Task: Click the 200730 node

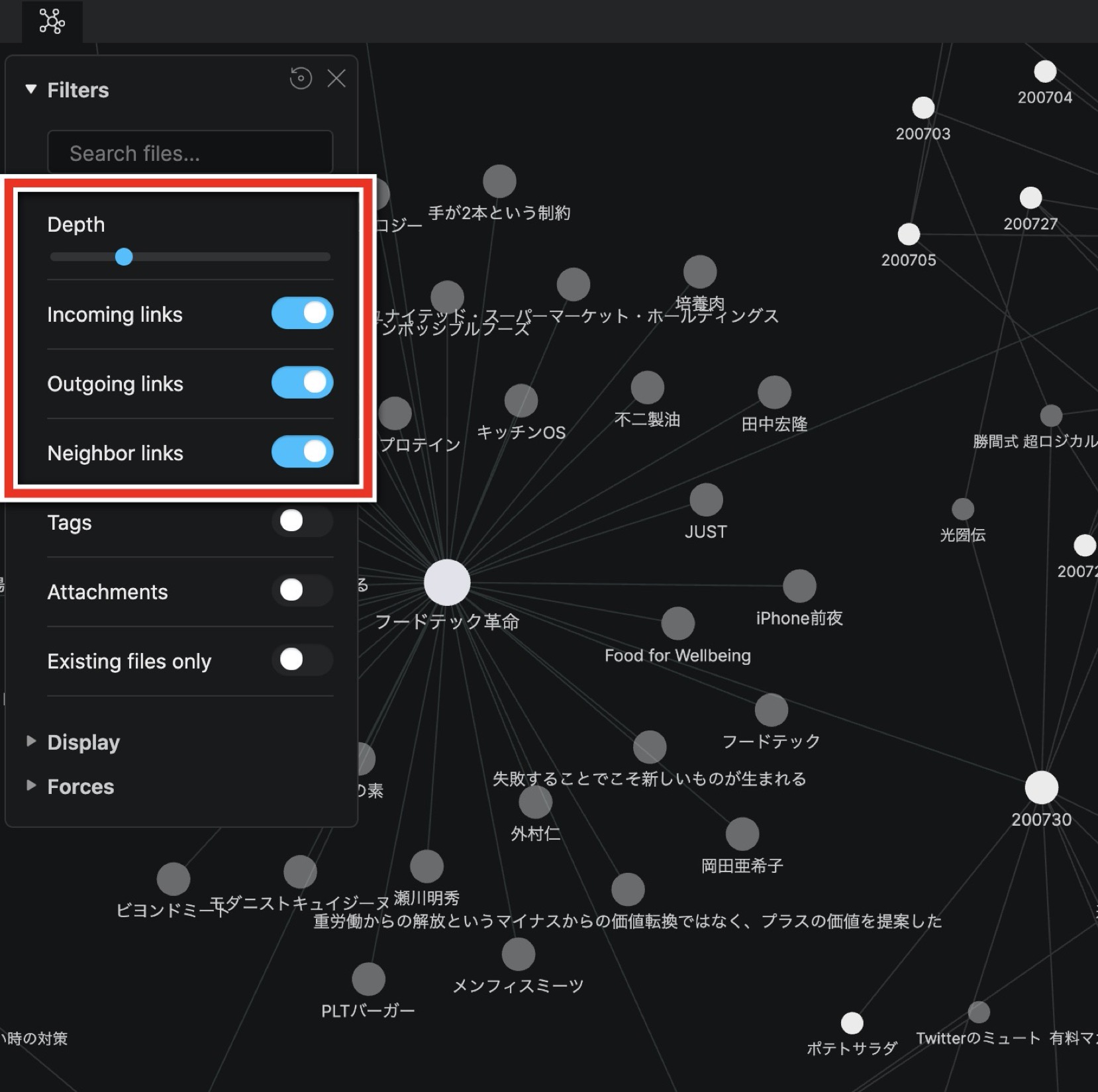Action: pos(1042,787)
